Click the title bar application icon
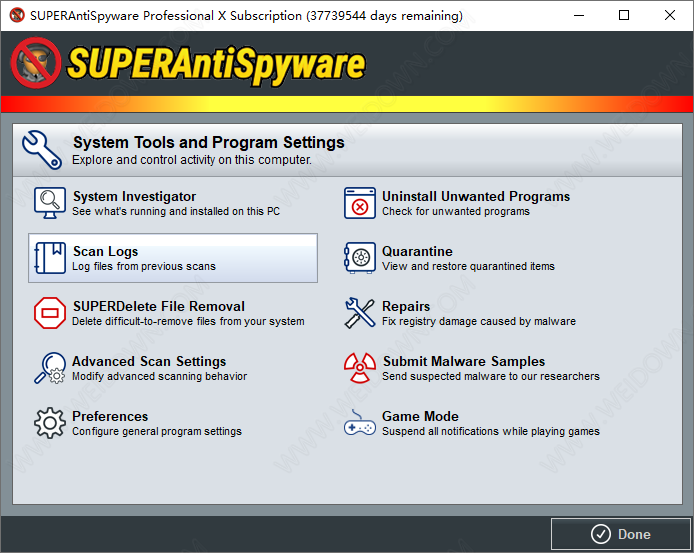The image size is (694, 553). [17, 15]
